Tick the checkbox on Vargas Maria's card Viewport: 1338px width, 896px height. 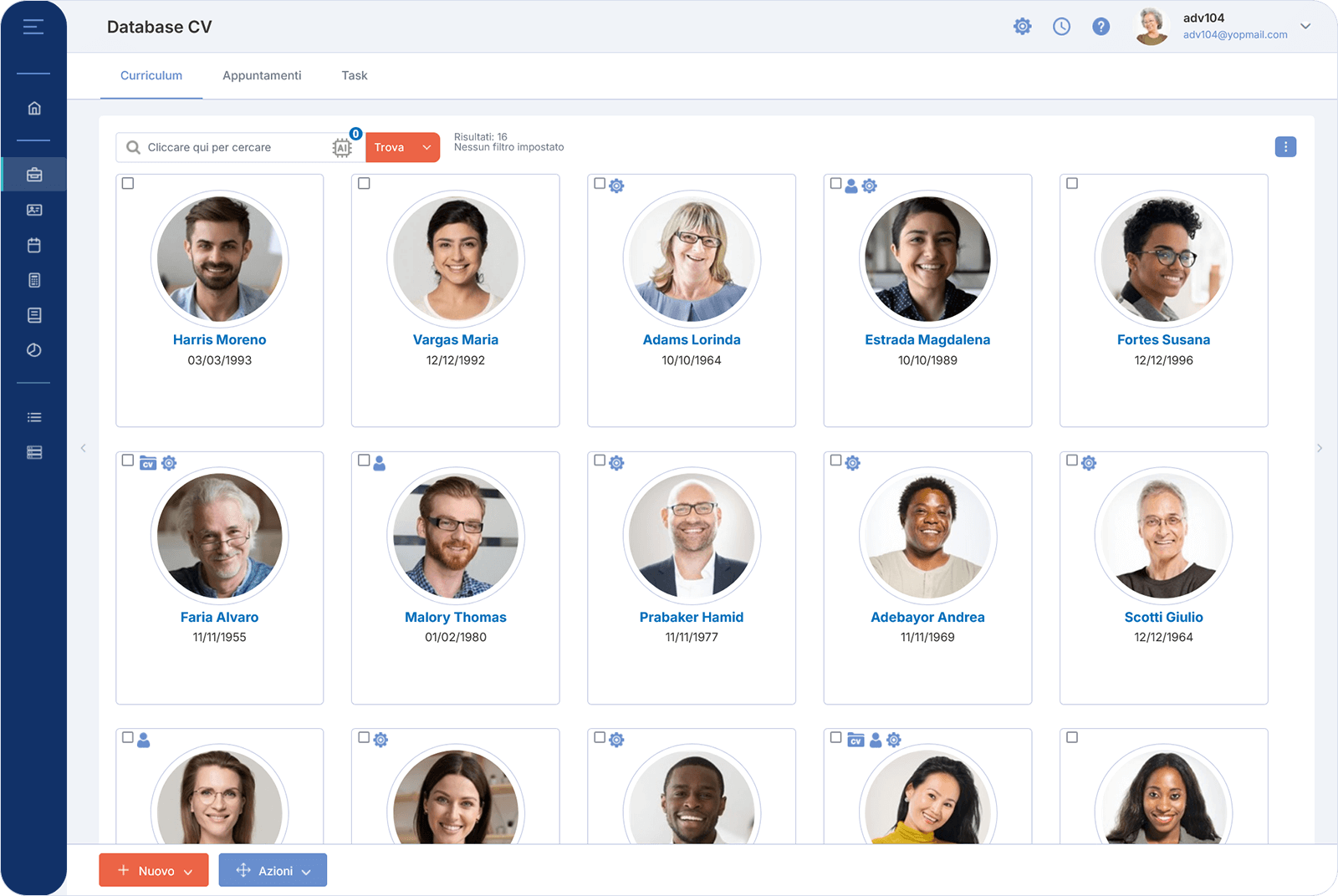[364, 183]
